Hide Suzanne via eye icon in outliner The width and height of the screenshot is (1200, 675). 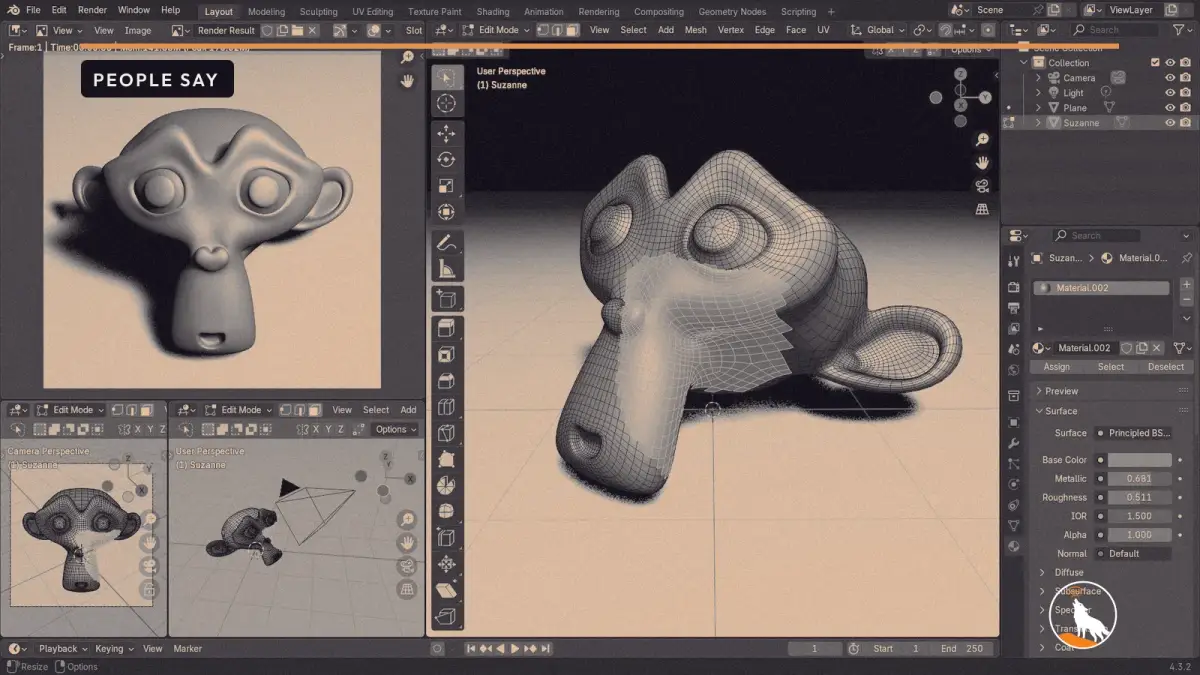[x=1170, y=123]
